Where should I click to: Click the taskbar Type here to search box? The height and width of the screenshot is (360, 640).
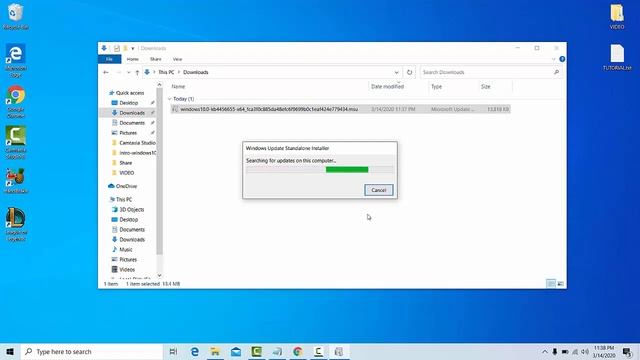(92, 351)
